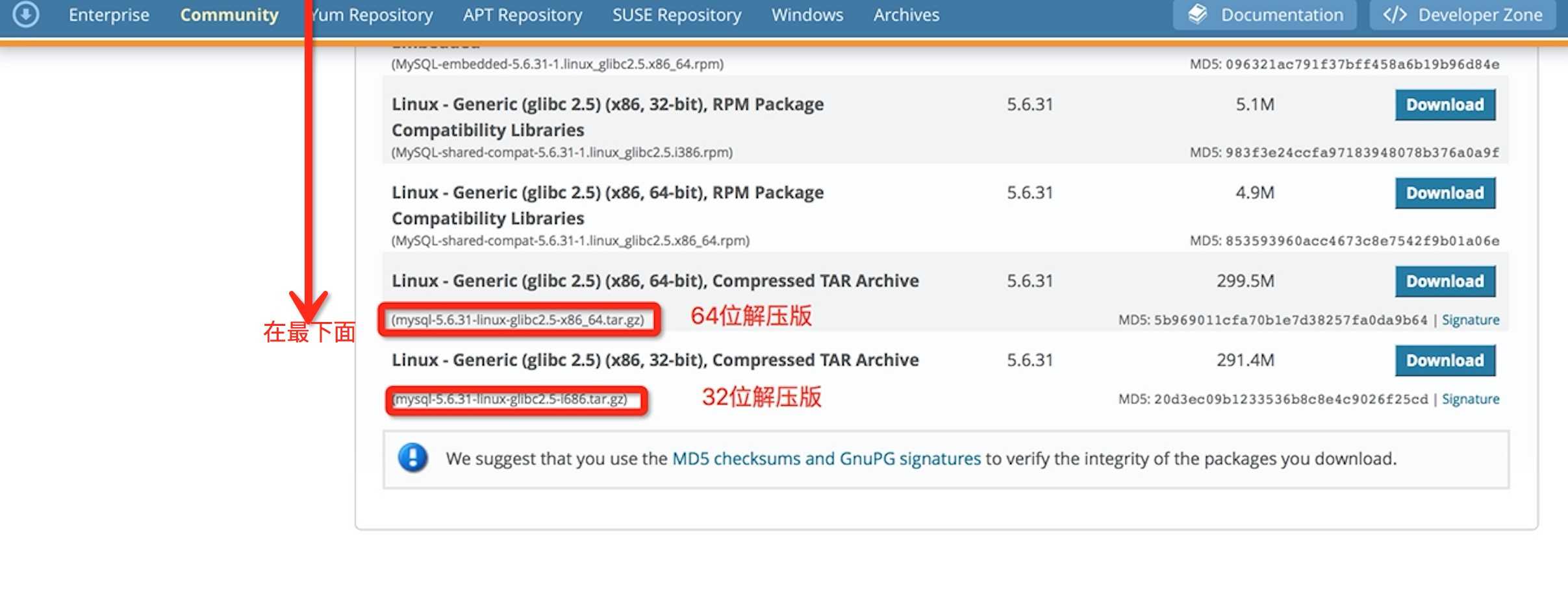Go to APT Repository section
Image resolution: width=1568 pixels, height=605 pixels.
tap(522, 14)
